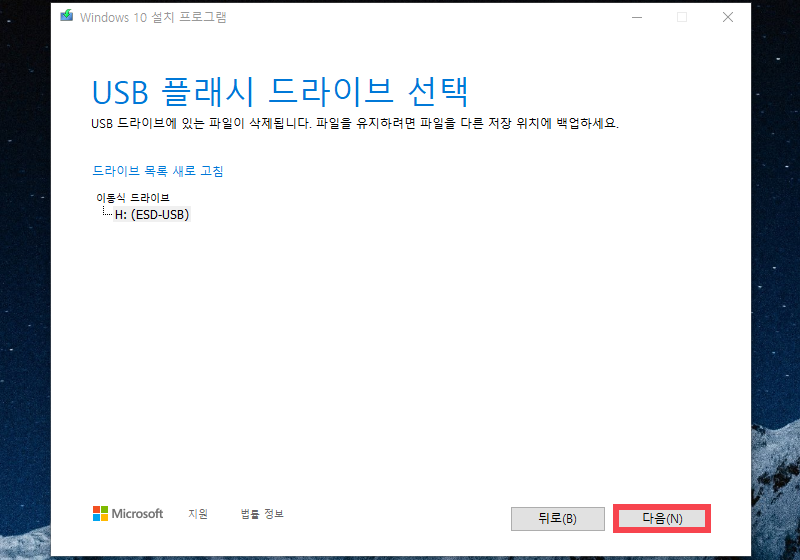Click the 다음(N) next button
Image resolution: width=800 pixels, height=560 pixels.
tap(662, 519)
